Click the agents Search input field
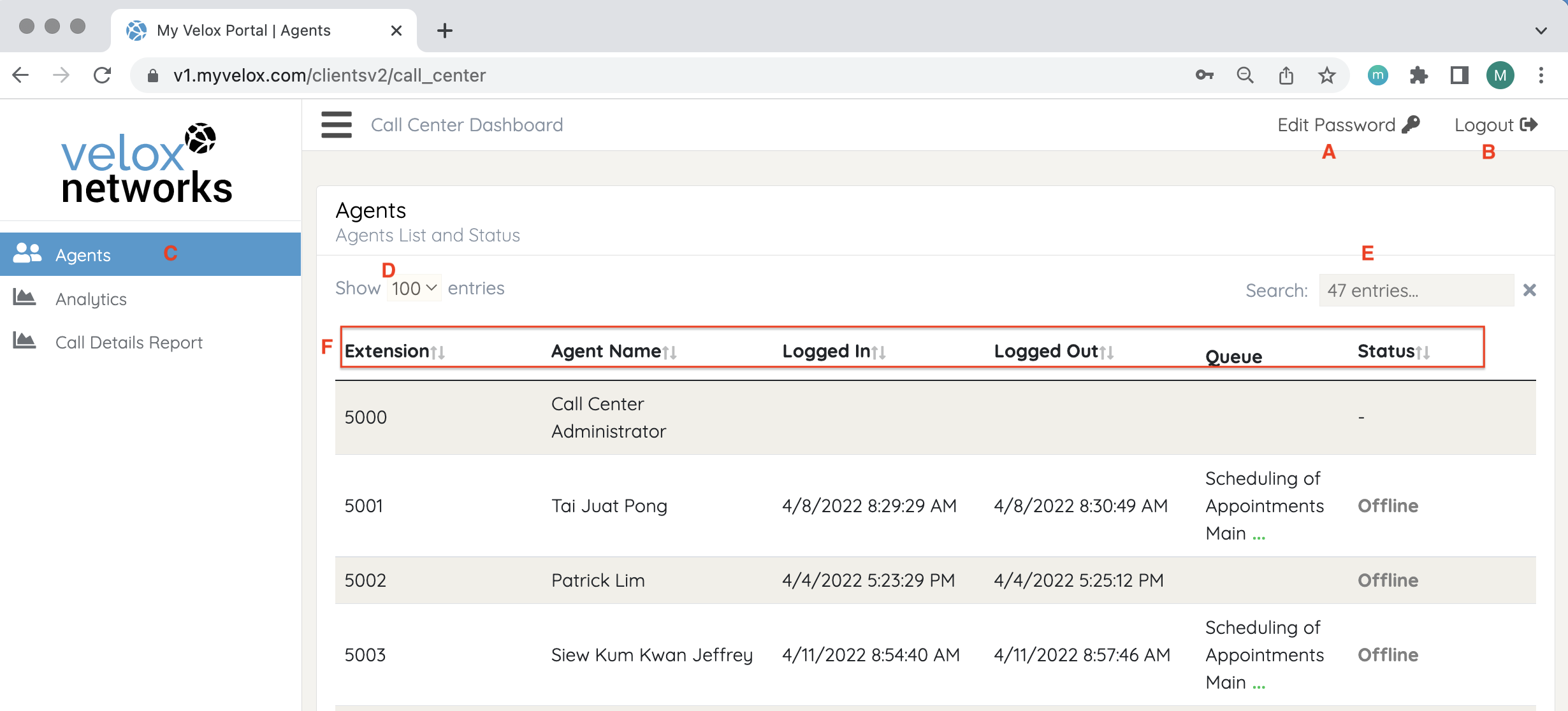 click(1416, 291)
